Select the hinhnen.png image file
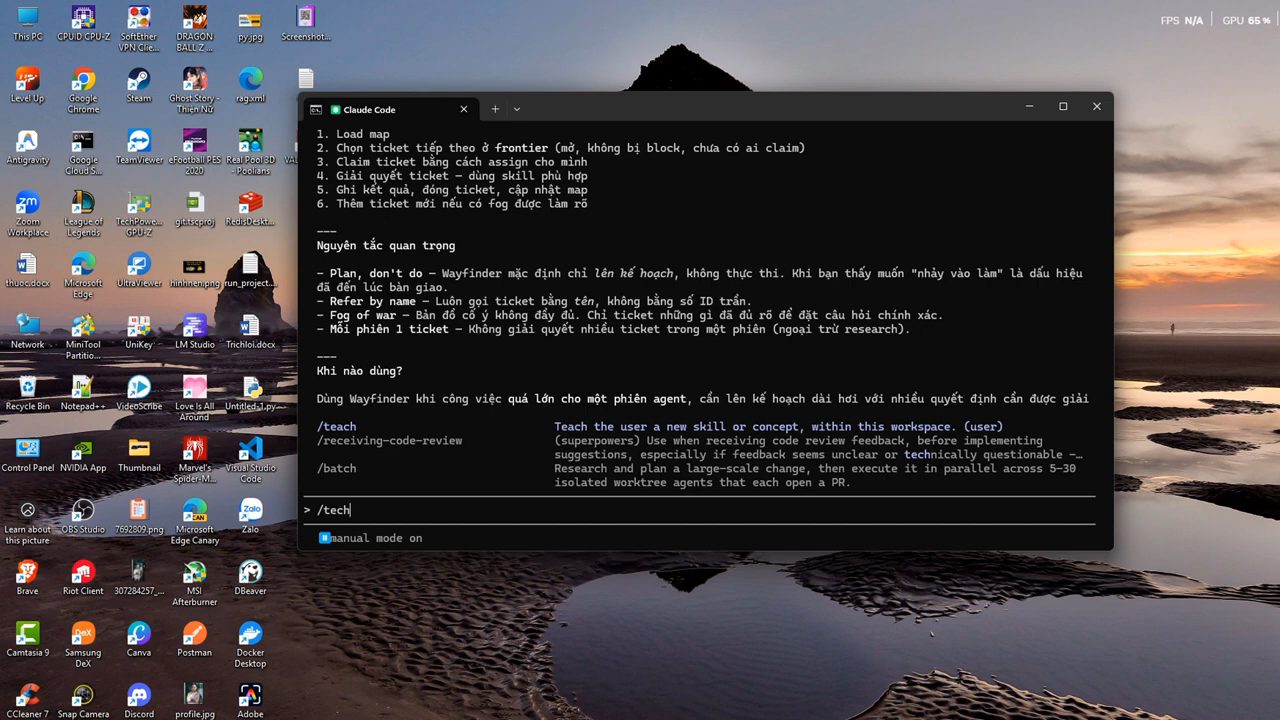Viewport: 1280px width, 720px height. pyautogui.click(x=194, y=270)
